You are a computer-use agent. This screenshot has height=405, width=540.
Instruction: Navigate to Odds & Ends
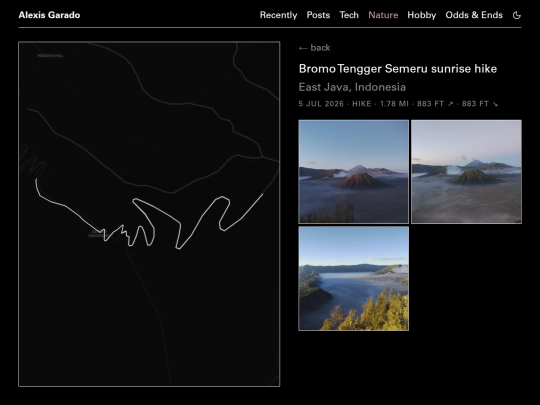click(x=474, y=15)
